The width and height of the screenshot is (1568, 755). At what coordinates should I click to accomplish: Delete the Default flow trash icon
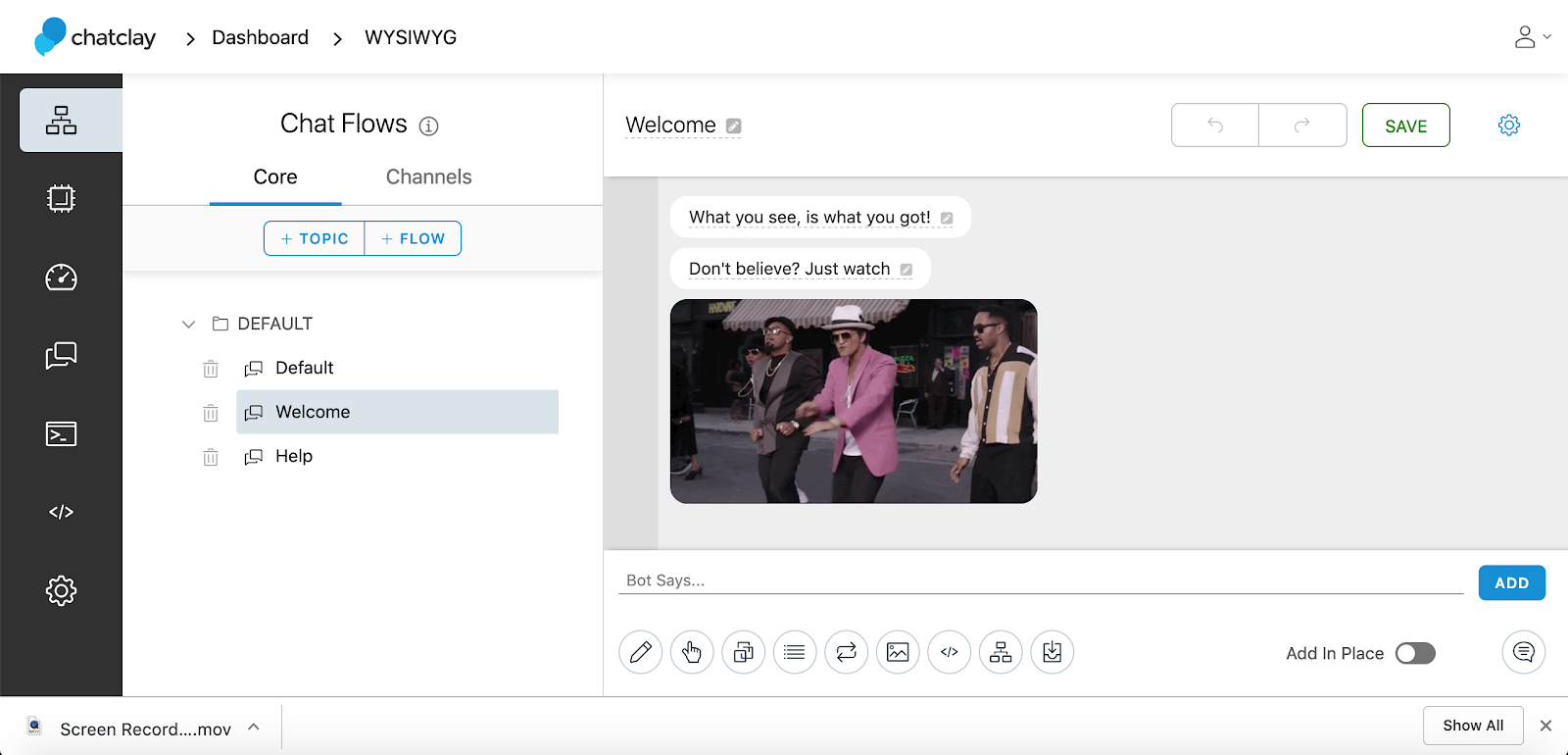click(x=211, y=369)
